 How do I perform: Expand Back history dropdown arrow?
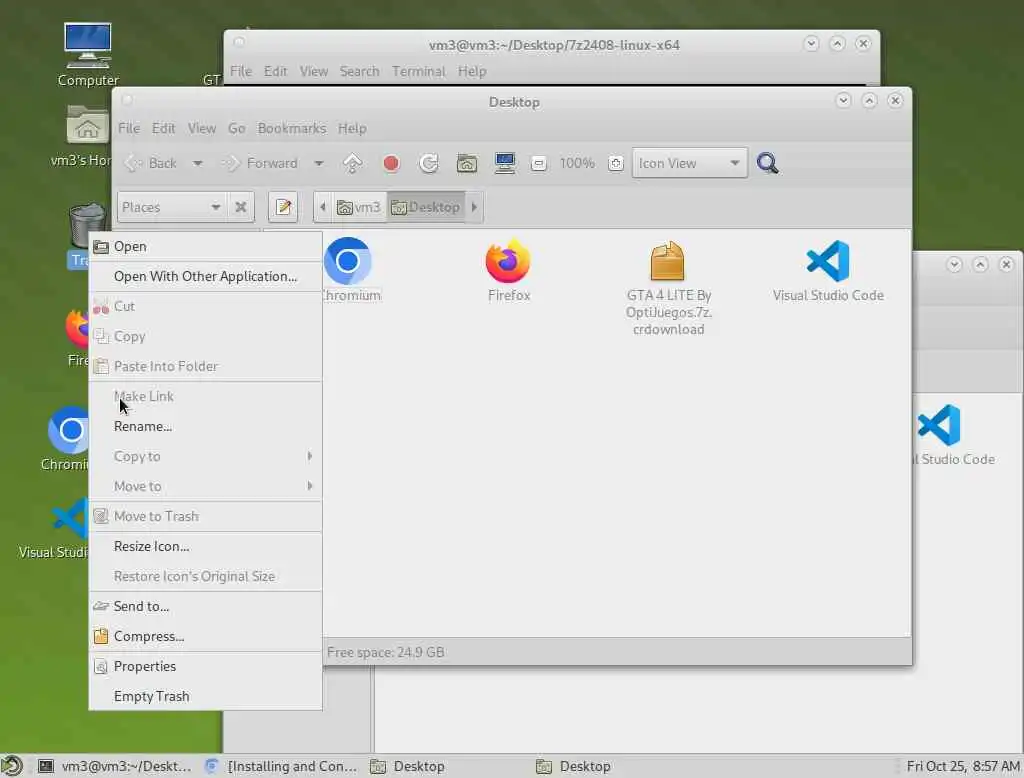[197, 163]
